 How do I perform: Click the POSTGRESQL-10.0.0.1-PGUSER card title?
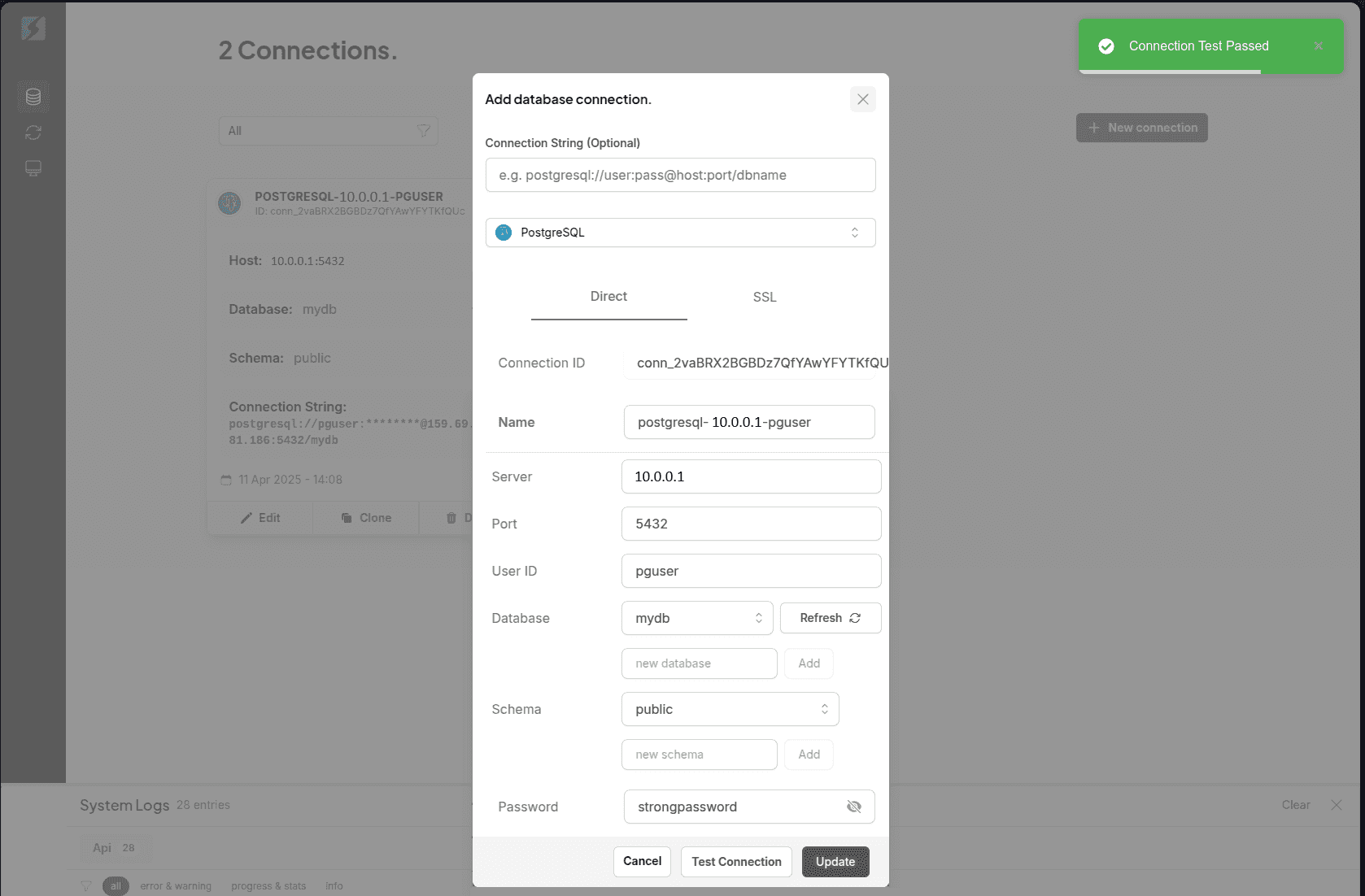(x=349, y=197)
